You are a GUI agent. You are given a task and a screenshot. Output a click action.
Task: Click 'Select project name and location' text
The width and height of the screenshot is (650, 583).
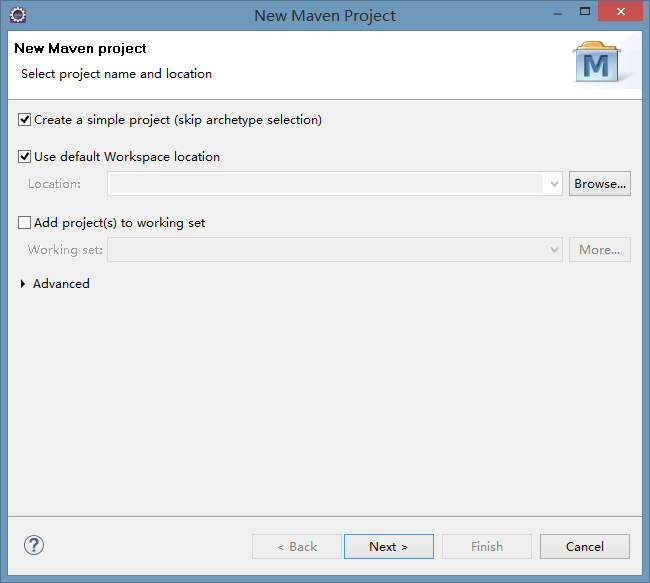click(116, 74)
